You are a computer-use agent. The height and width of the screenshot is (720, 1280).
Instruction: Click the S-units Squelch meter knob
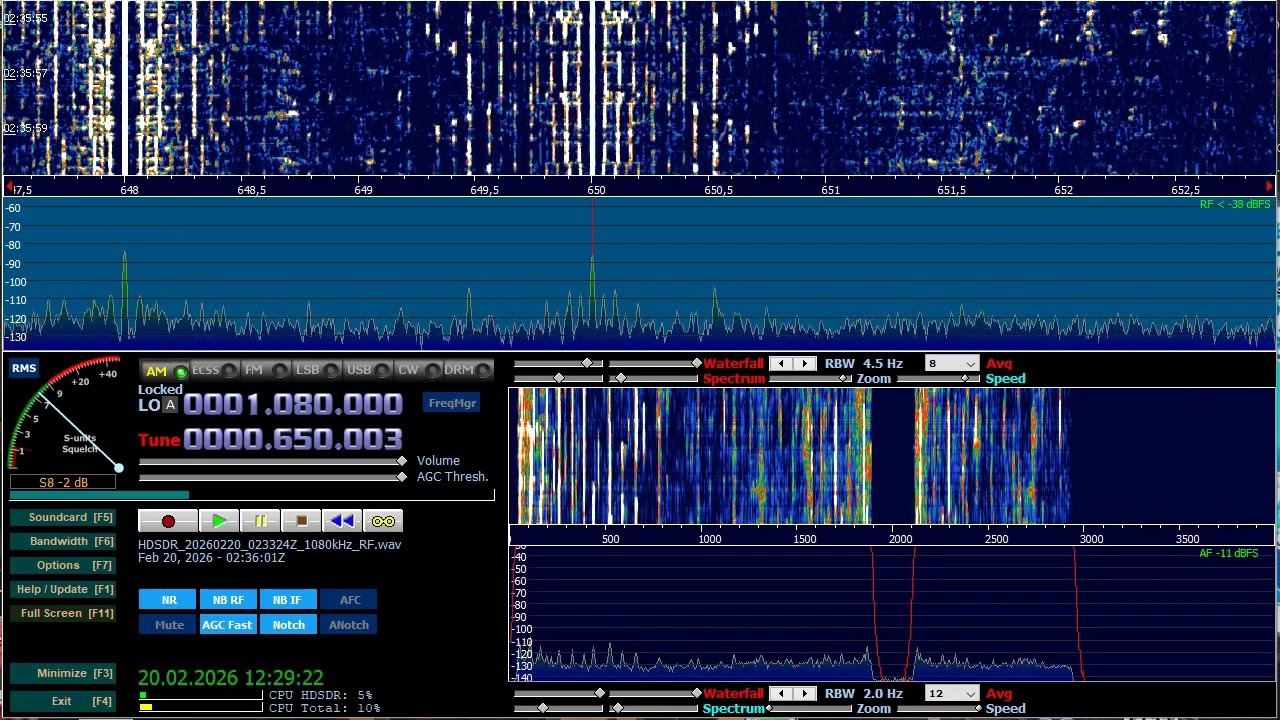pyautogui.click(x=118, y=468)
